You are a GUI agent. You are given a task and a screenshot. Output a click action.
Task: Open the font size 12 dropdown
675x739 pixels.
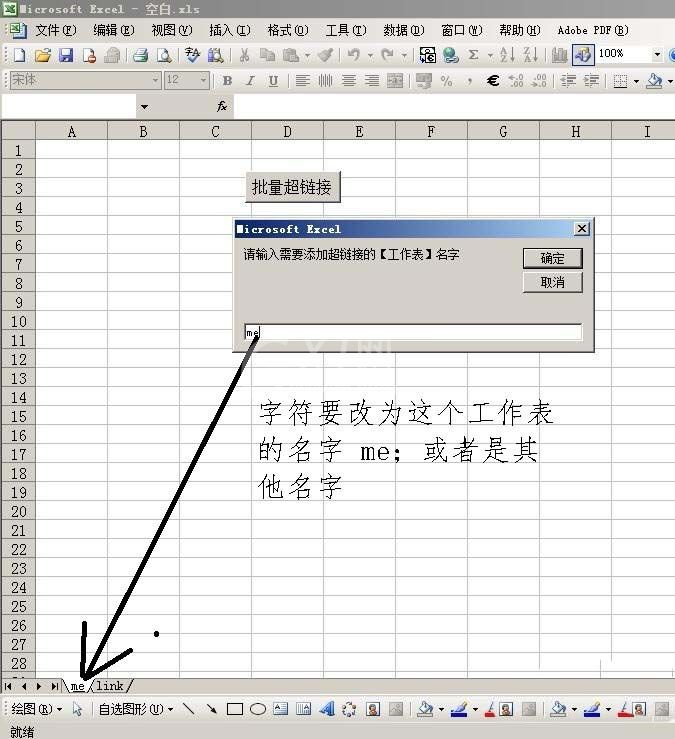click(x=203, y=81)
